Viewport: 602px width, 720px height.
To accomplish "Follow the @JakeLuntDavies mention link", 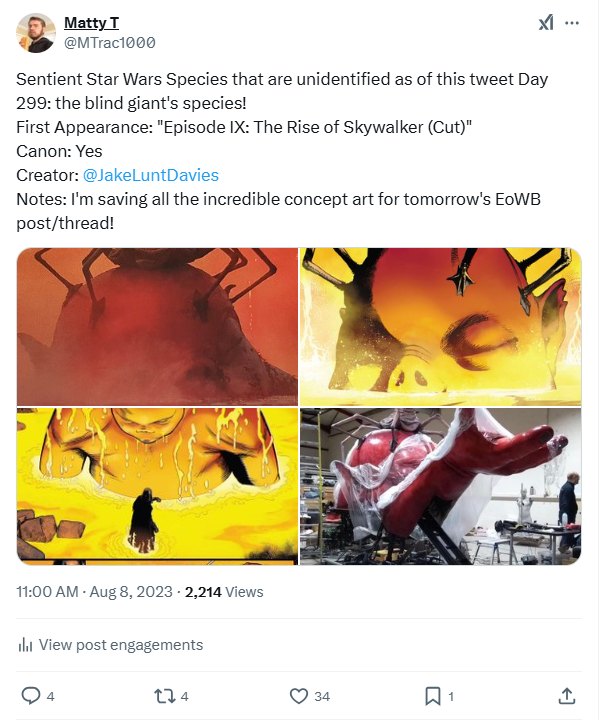I will 150,174.
